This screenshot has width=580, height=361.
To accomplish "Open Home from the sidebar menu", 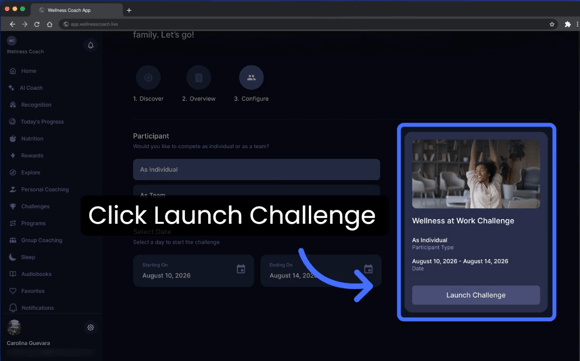I will pos(29,71).
